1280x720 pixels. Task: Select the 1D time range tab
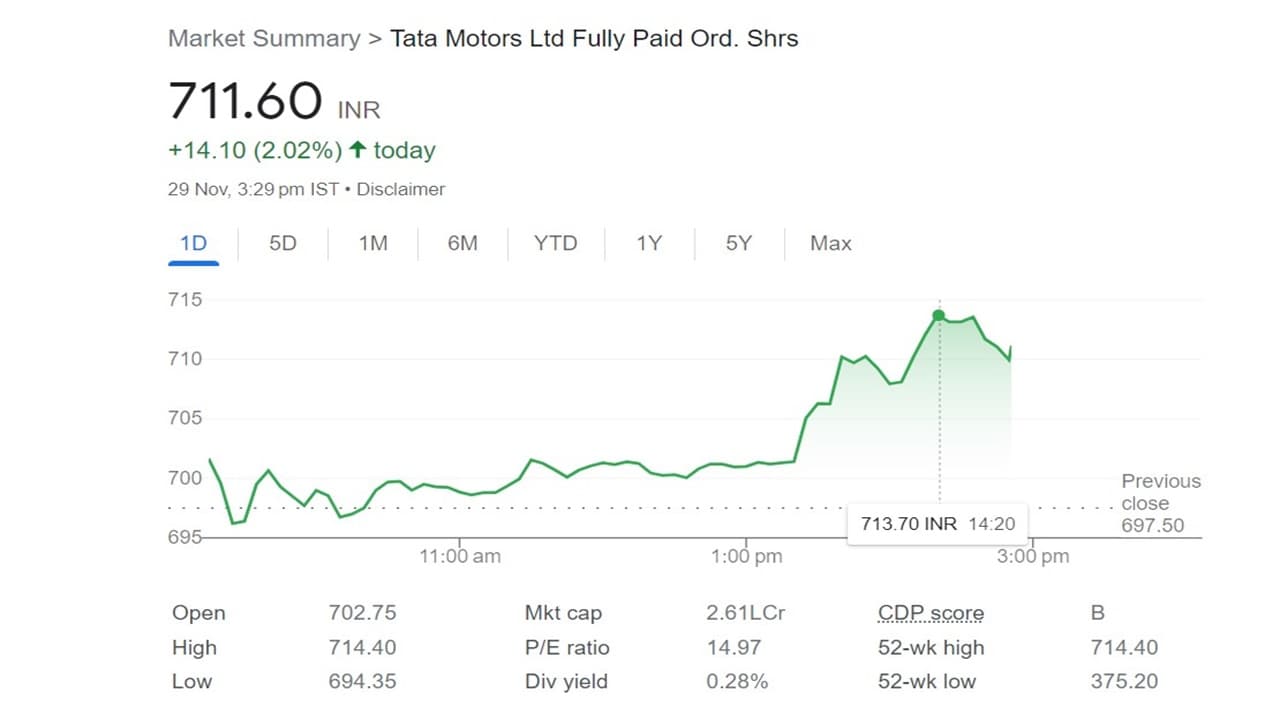193,243
